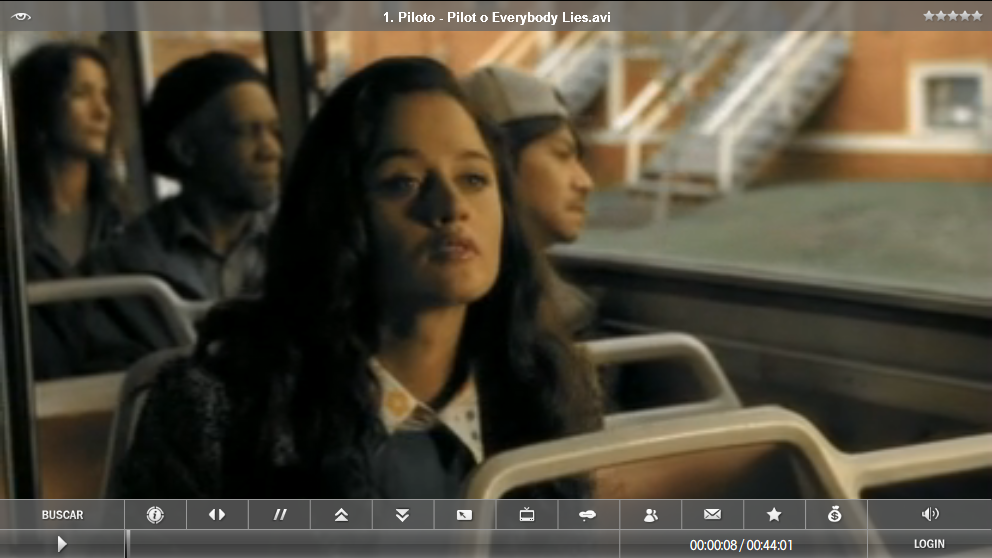Screen dimensions: 992x558
Task: Open the TV icon
Action: click(526, 514)
